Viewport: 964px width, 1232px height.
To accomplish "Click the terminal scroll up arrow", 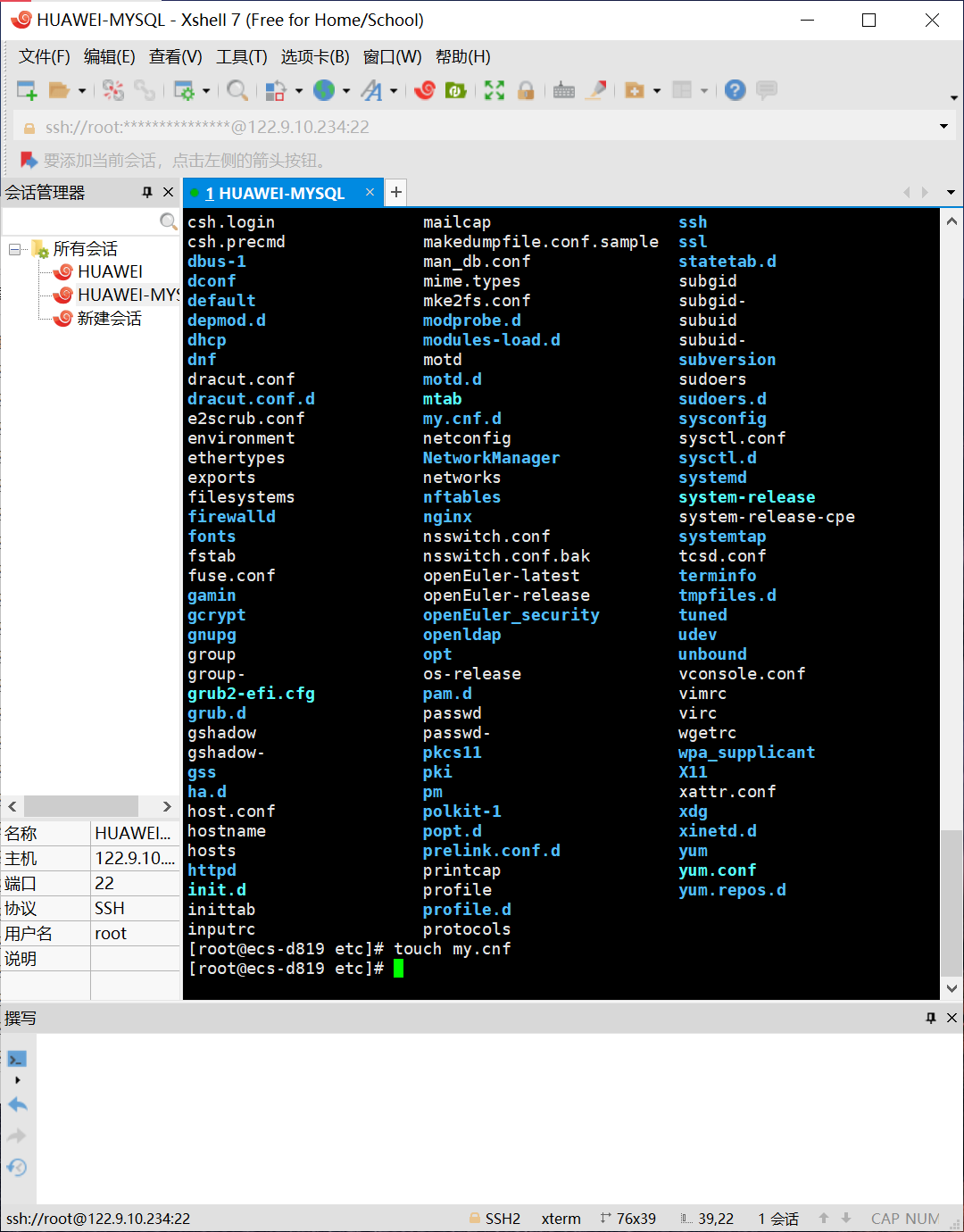I will tap(952, 221).
